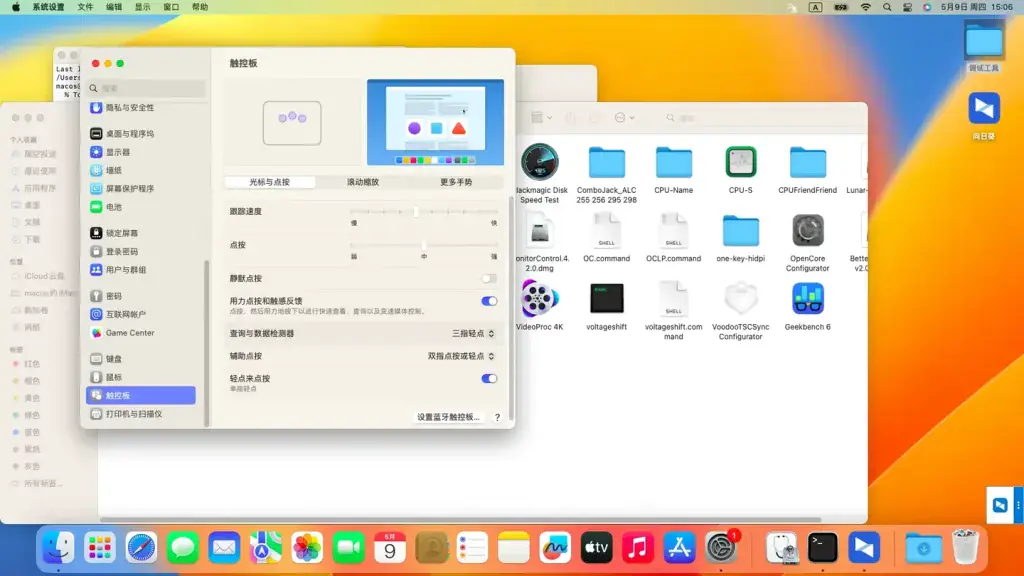This screenshot has width=1024, height=576.
Task: Select one-key-hidpi folder in Finder
Action: point(741,230)
